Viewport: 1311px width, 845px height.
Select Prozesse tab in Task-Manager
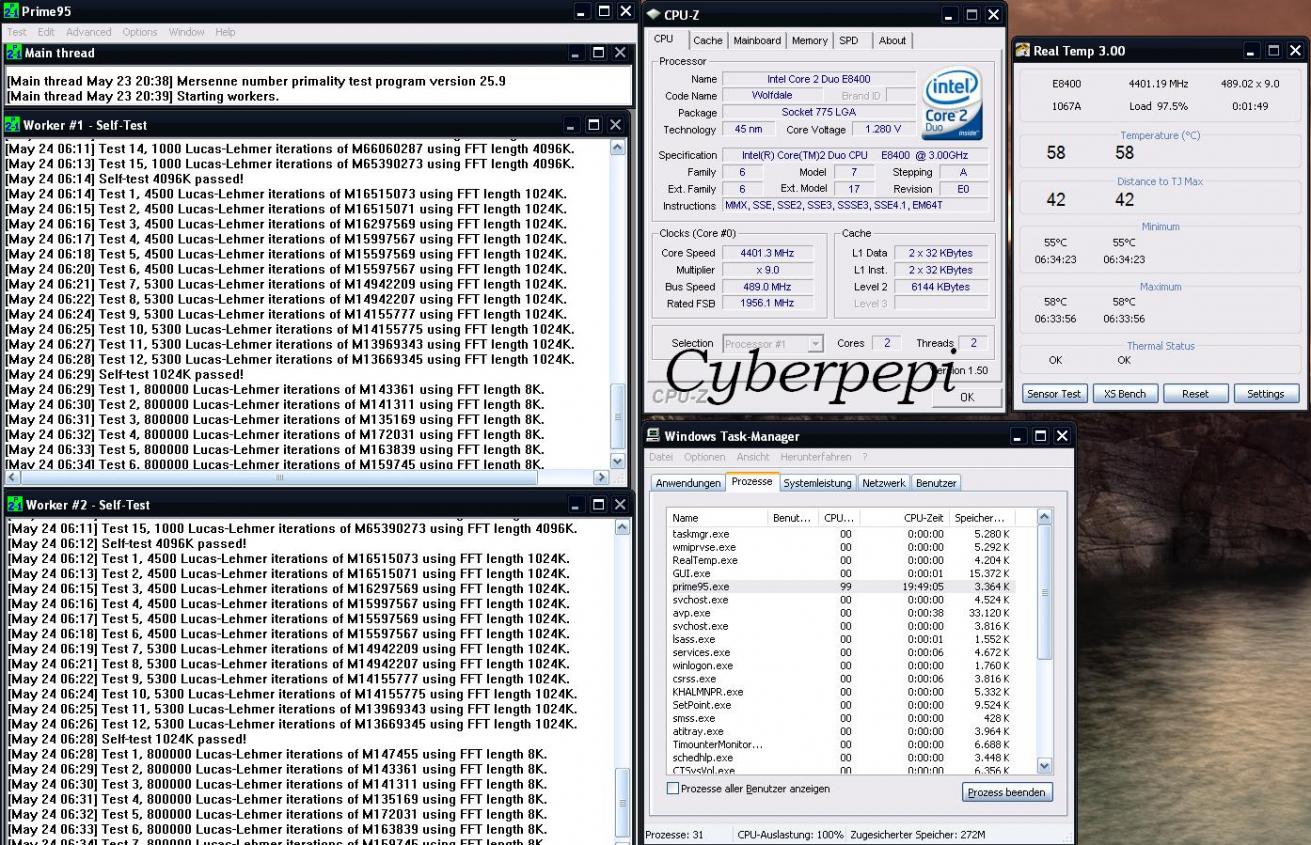[752, 481]
